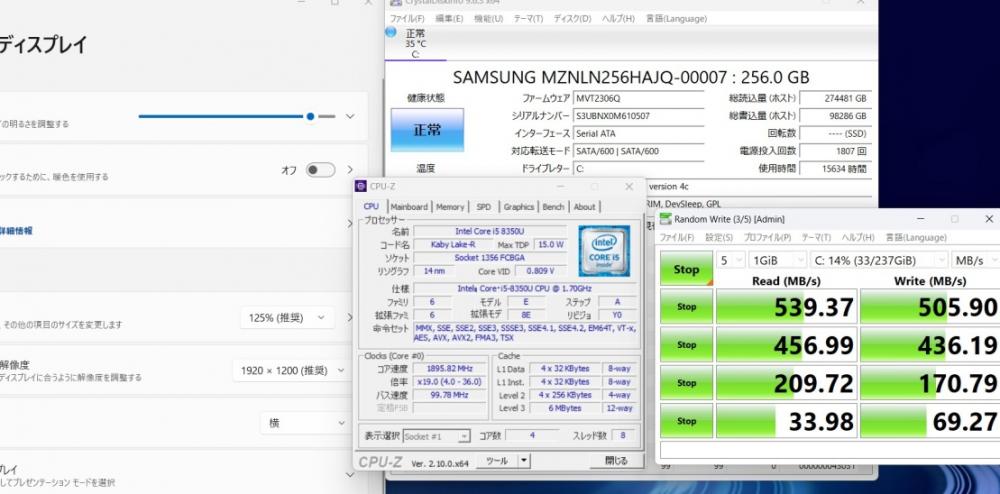1000x494 pixels.
Task: Click Stop button beside 33.98 read result
Action: pyautogui.click(x=686, y=421)
